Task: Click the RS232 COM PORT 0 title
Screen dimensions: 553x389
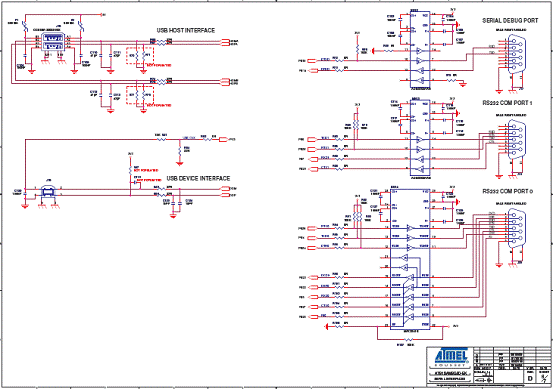Action: (508, 191)
